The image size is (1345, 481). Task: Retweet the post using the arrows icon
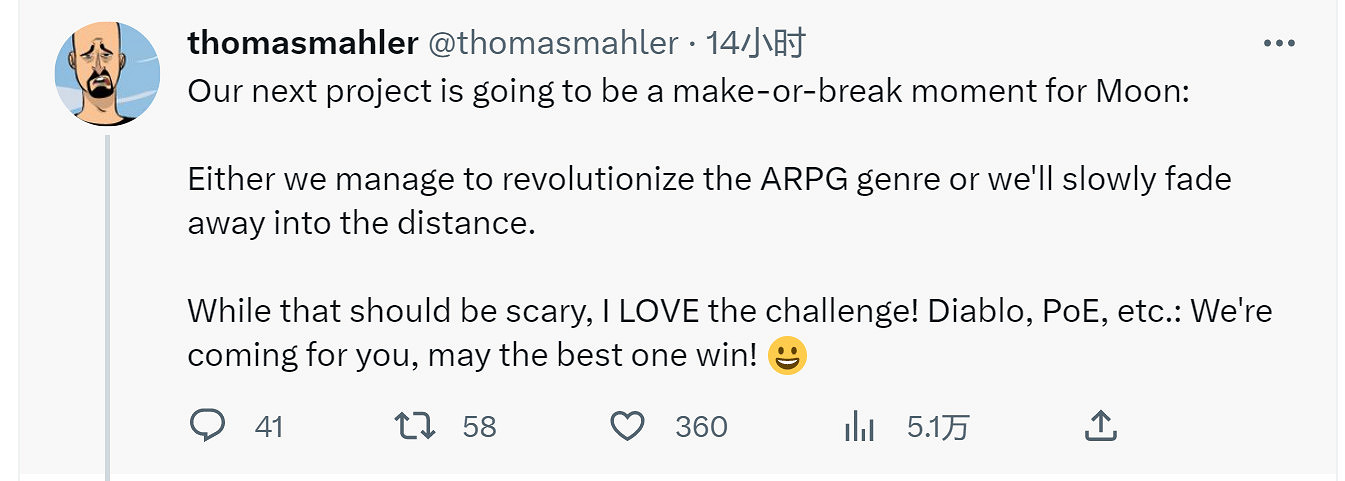coord(415,427)
